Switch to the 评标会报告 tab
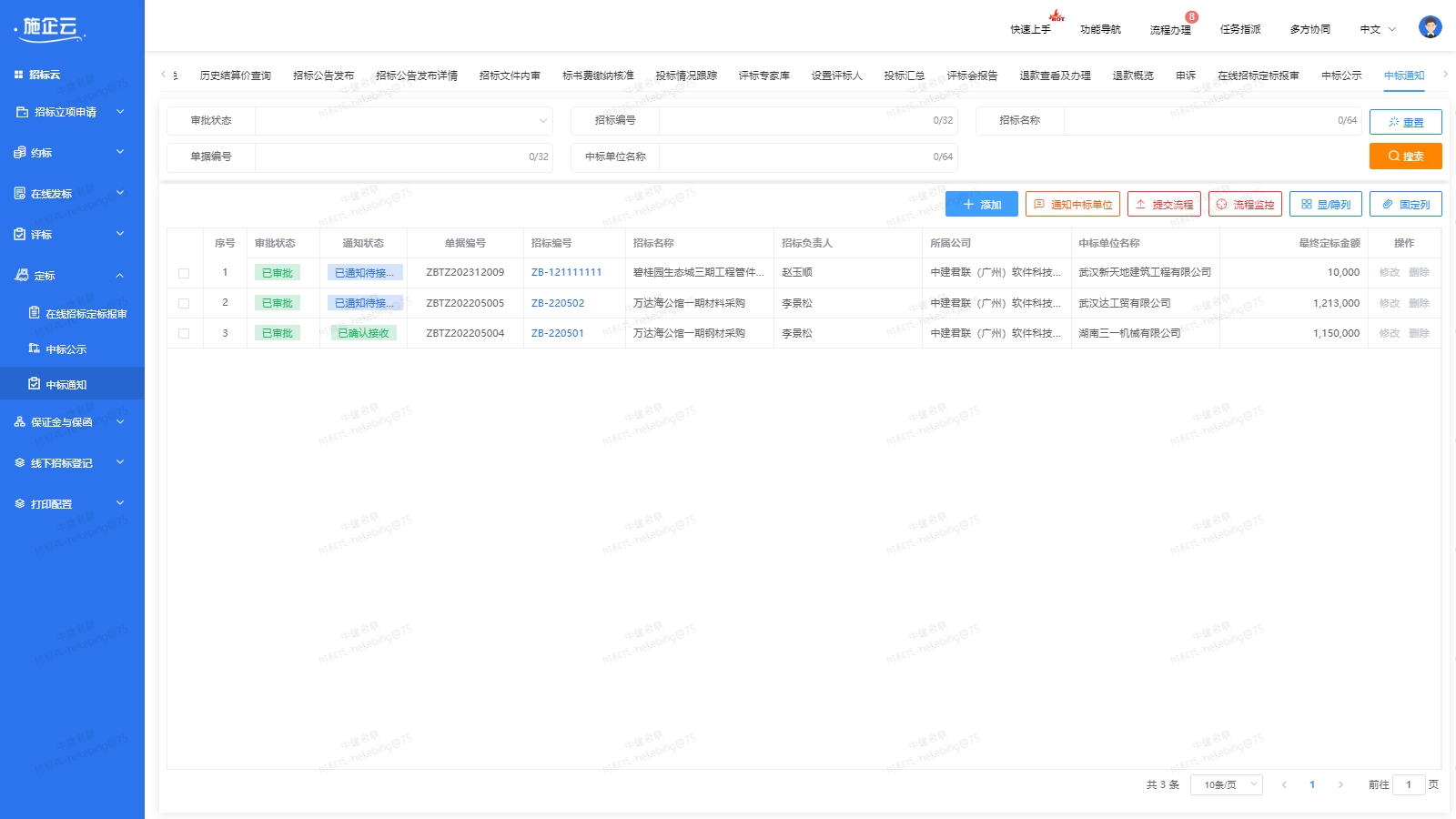Screen dimensions: 1456x819 972,76
